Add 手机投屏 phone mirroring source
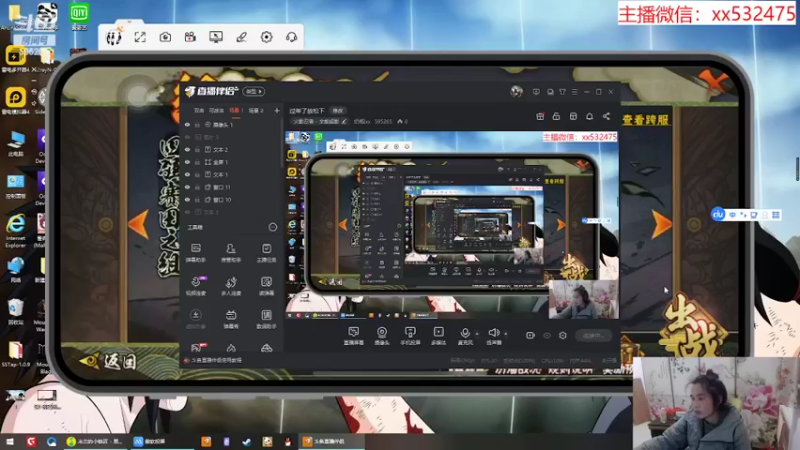The width and height of the screenshot is (800, 450). pyautogui.click(x=410, y=336)
